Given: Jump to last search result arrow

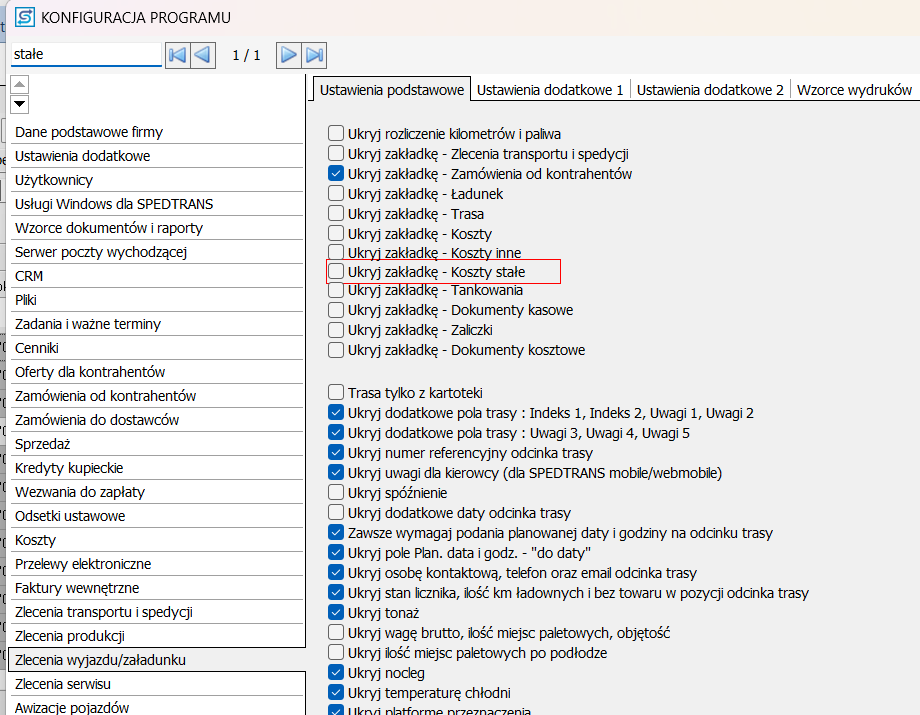Looking at the screenshot, I should click(x=314, y=55).
